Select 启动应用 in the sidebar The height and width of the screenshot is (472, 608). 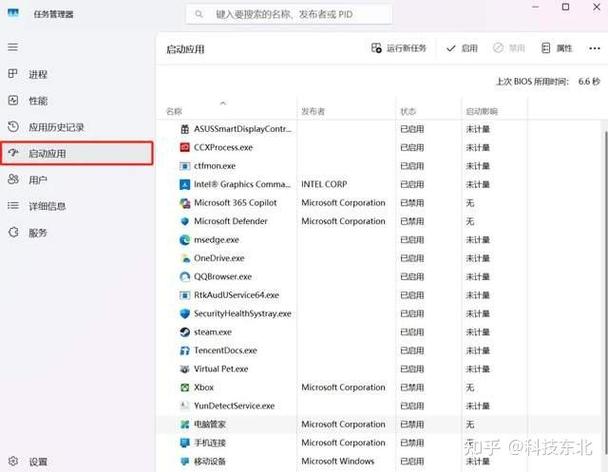77,154
